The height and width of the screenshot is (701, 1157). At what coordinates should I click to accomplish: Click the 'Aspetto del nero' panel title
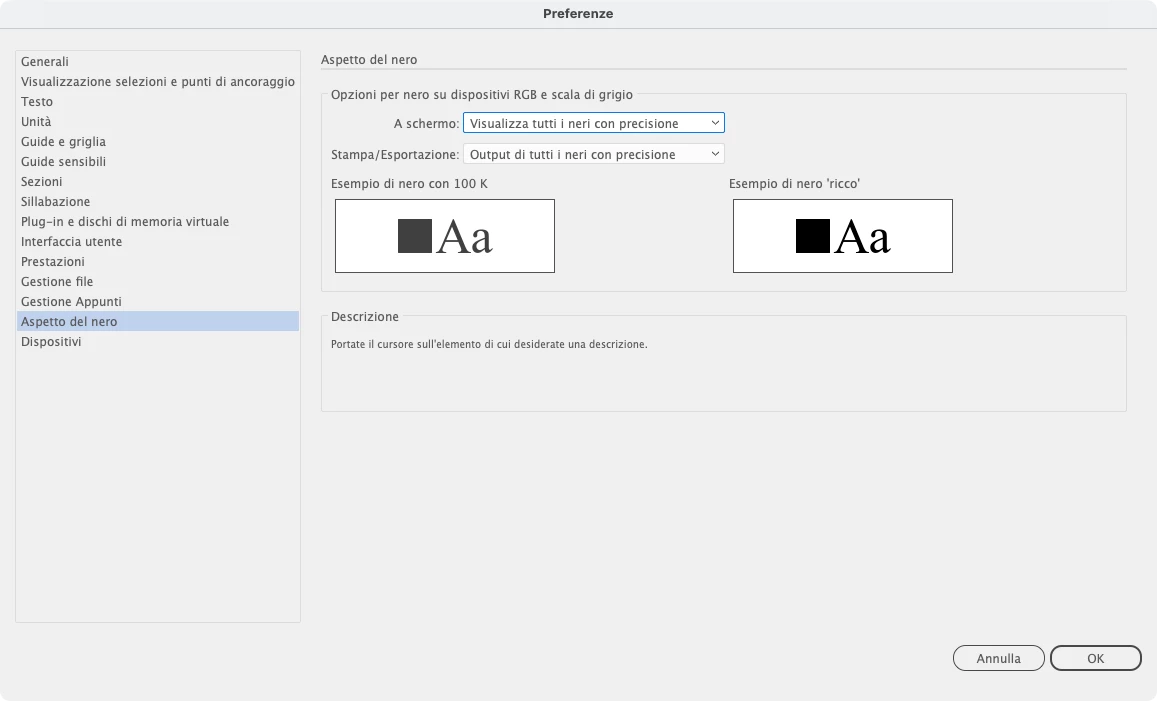click(x=369, y=60)
